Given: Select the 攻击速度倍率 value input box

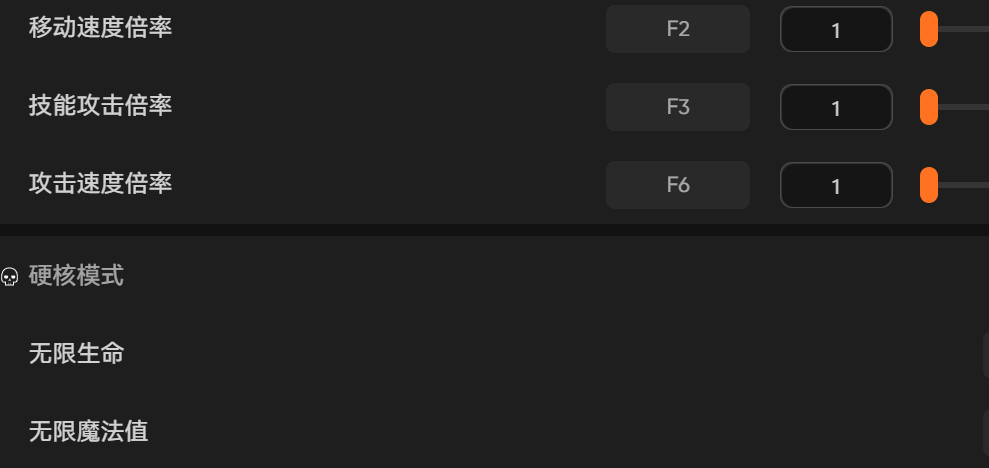Looking at the screenshot, I should click(x=835, y=186).
